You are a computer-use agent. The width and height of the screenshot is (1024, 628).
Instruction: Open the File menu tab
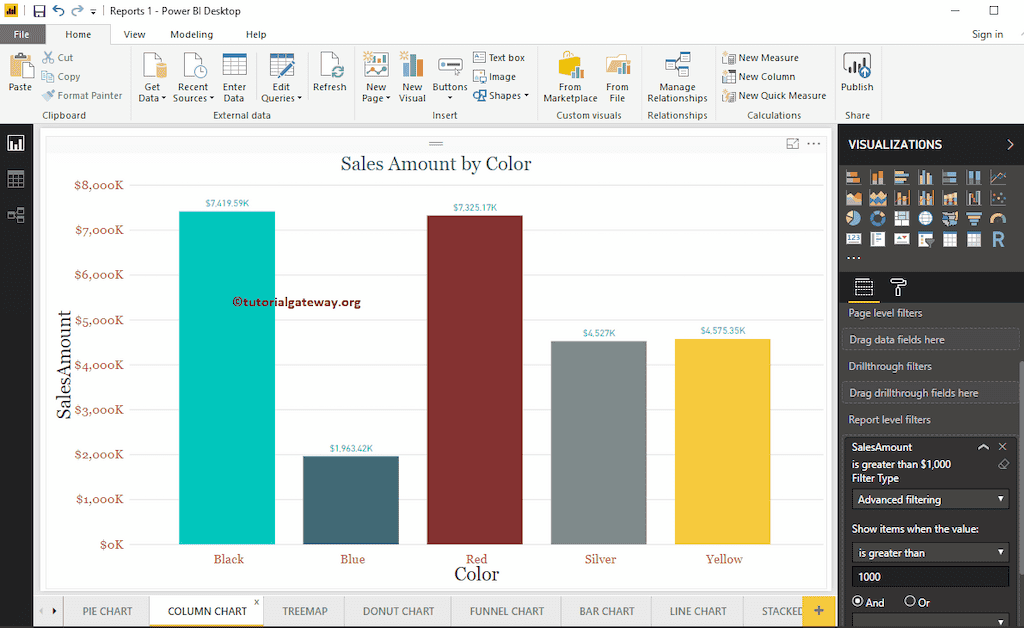22,35
